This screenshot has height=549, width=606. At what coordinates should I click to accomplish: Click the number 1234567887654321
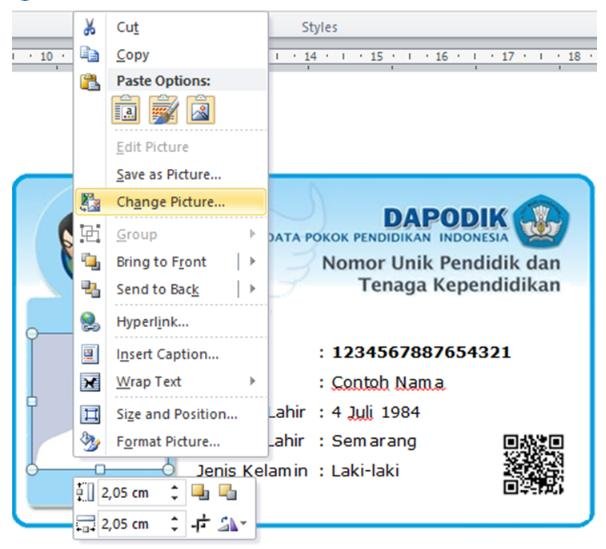pyautogui.click(x=421, y=352)
